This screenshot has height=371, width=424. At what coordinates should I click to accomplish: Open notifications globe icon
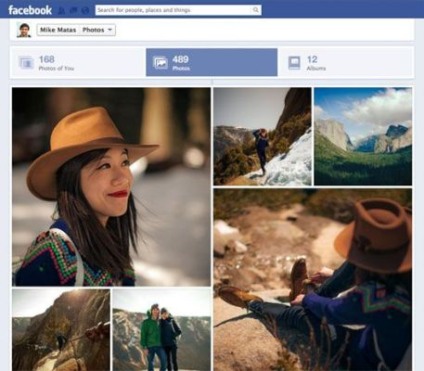click(x=85, y=11)
